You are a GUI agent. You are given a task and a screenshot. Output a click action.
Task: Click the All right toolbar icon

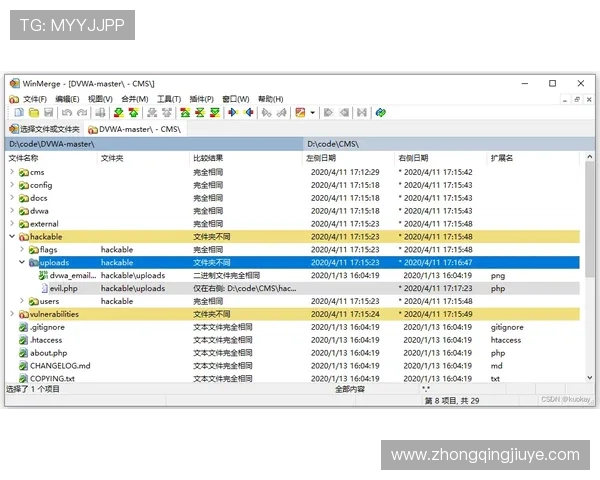pyautogui.click(x=328, y=113)
